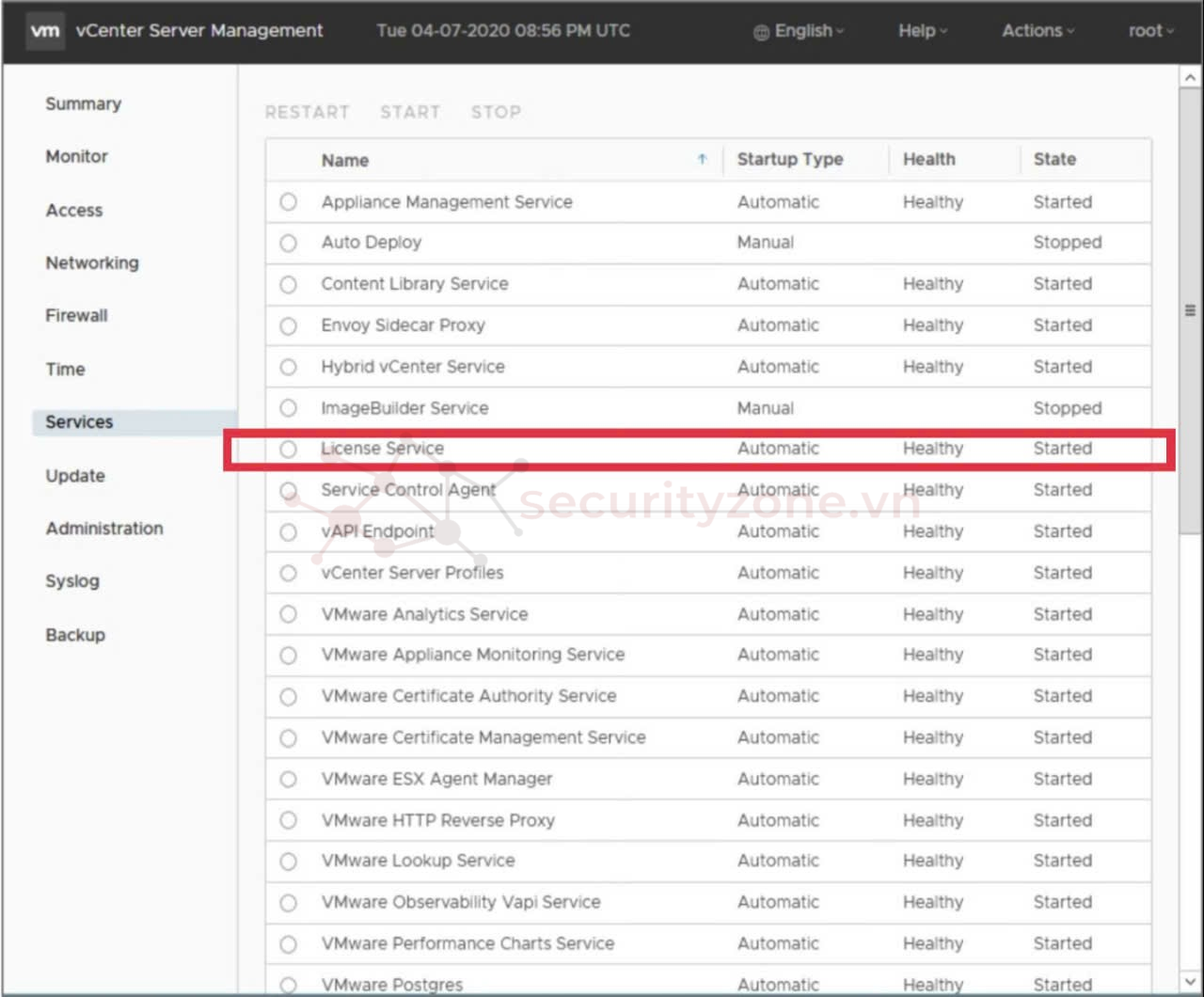
Task: Open Networking in the sidebar
Action: (x=91, y=262)
